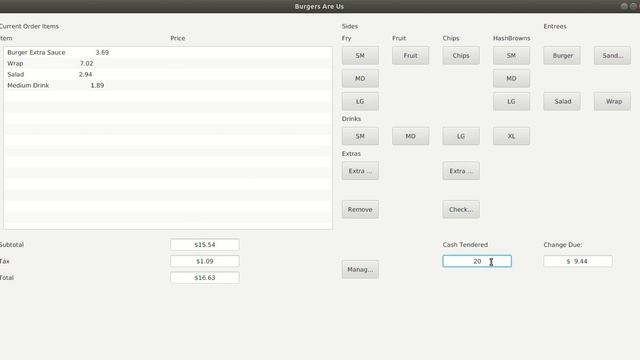Select the Salad order row in the list

pyautogui.click(x=168, y=74)
